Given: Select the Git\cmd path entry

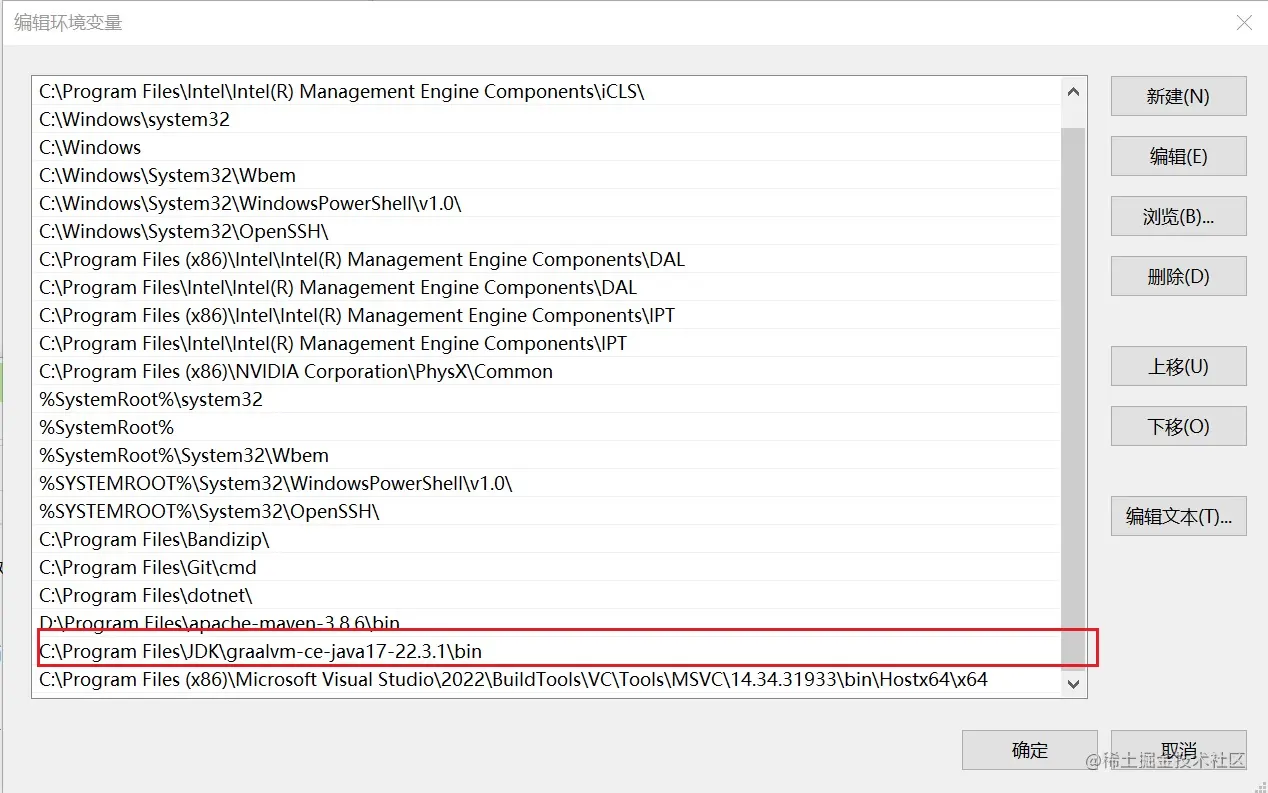Looking at the screenshot, I should [x=548, y=567].
